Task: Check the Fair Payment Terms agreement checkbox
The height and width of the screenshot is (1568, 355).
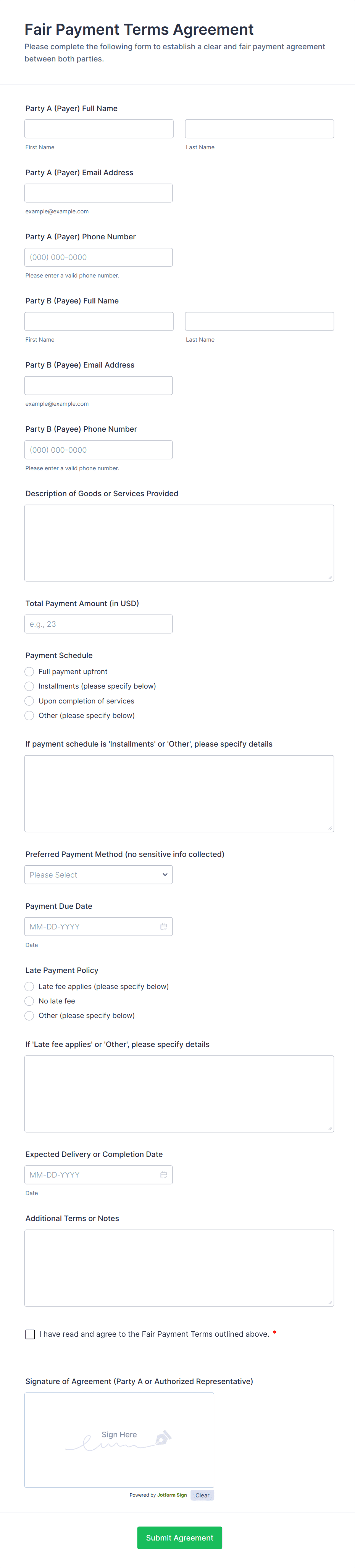Action: [x=30, y=1334]
